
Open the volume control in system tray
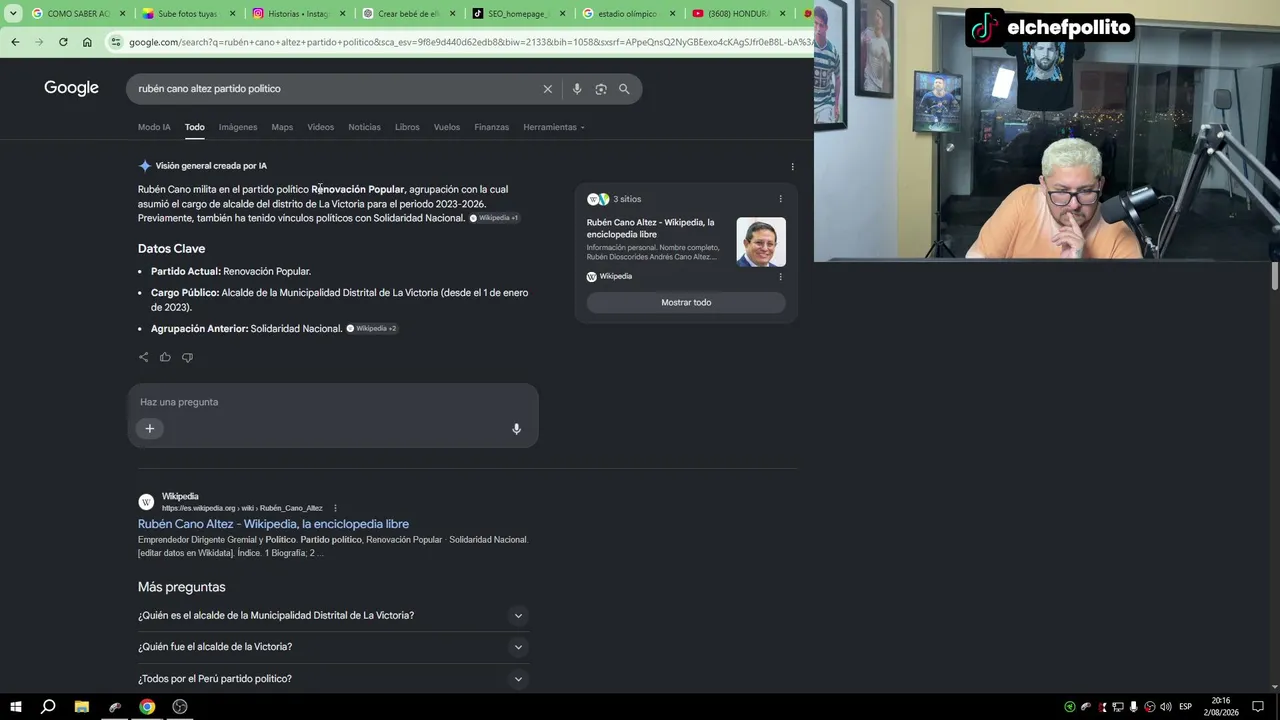(1166, 707)
